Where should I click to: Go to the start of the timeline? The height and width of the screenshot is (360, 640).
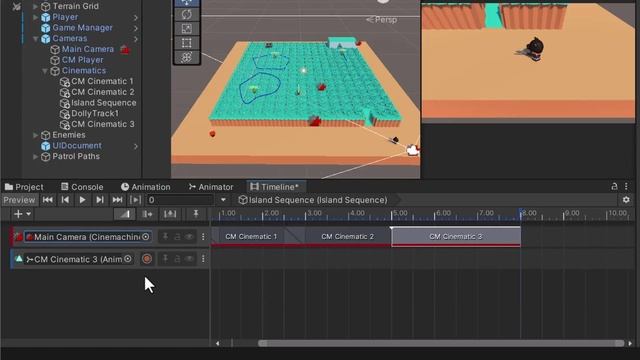pyautogui.click(x=48, y=200)
